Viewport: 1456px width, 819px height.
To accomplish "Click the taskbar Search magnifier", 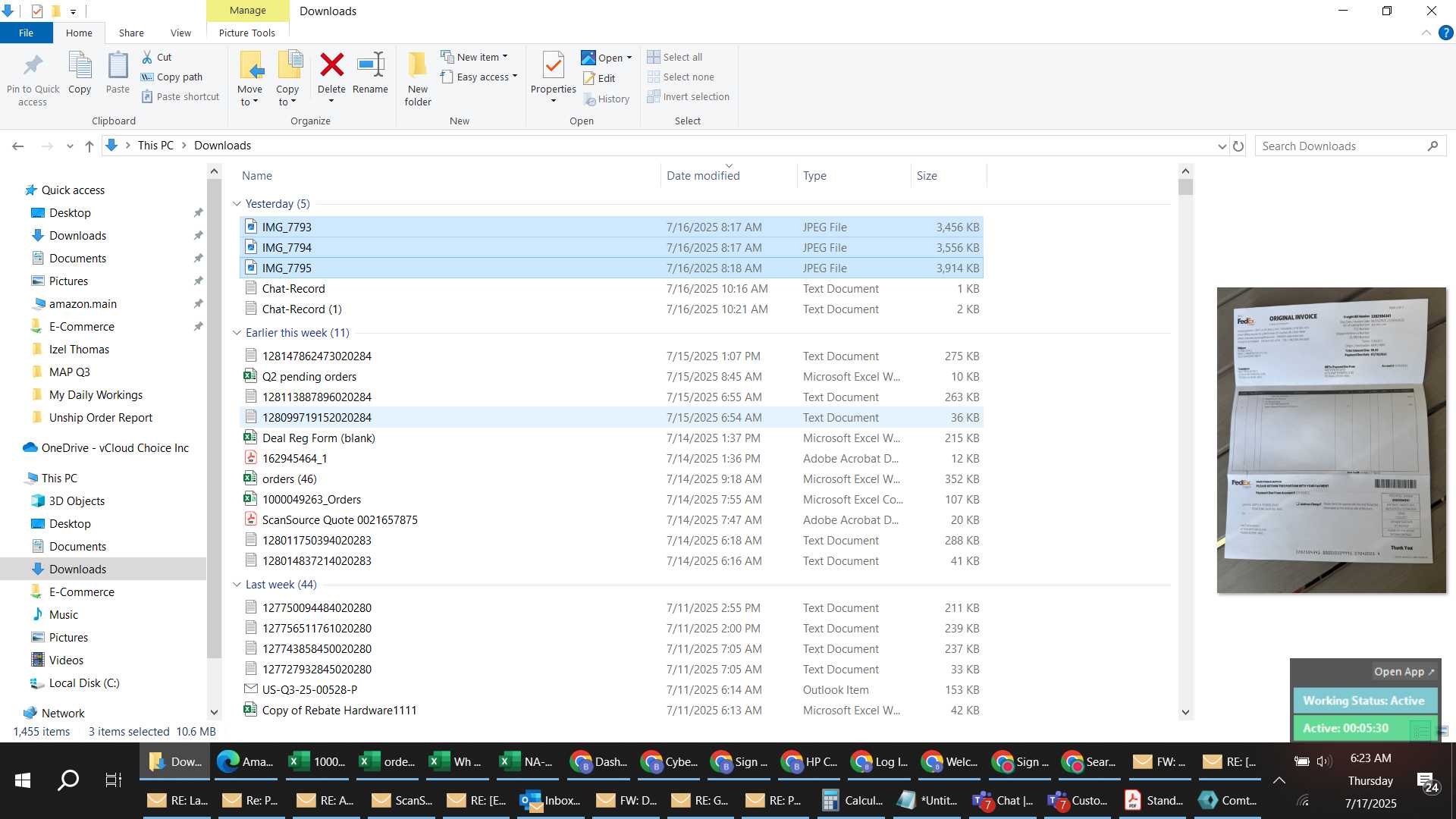I will point(68,780).
